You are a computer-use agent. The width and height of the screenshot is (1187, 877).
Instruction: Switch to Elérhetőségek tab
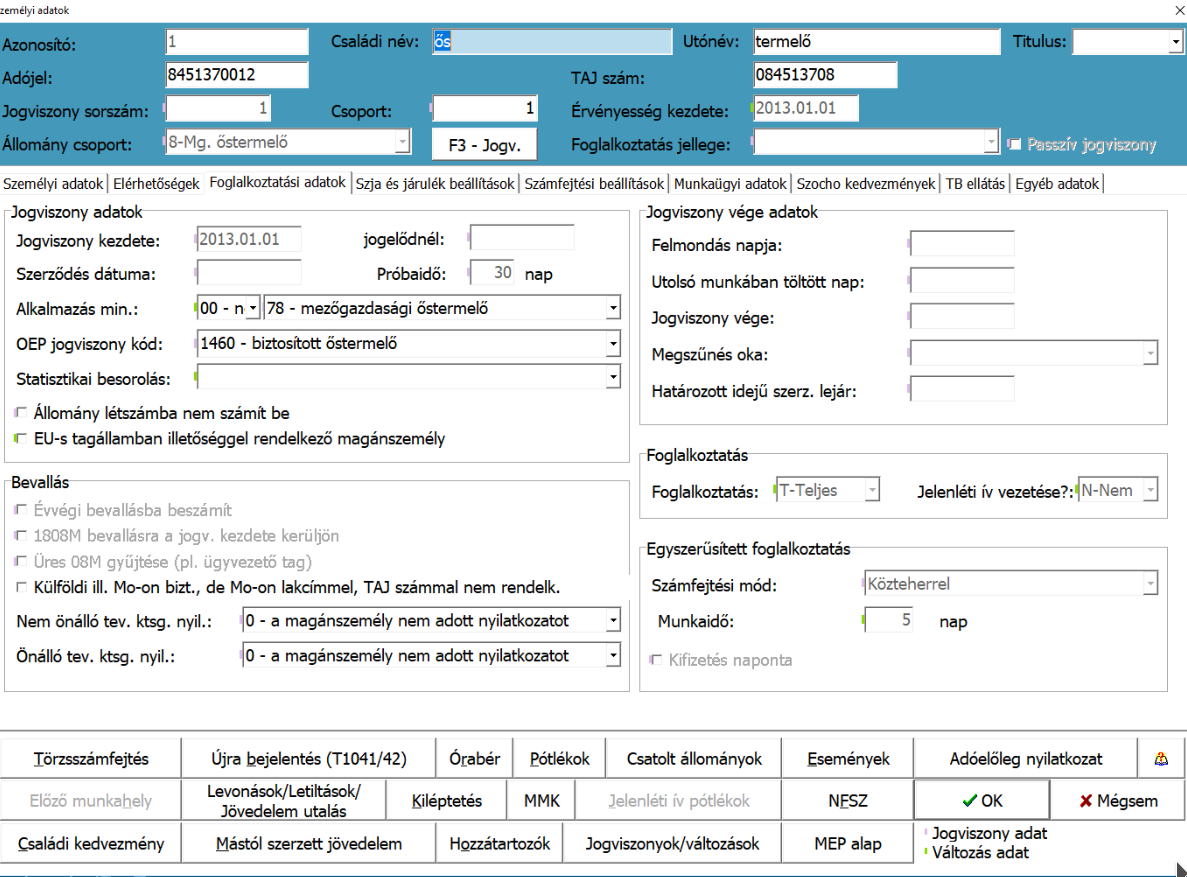(x=156, y=183)
